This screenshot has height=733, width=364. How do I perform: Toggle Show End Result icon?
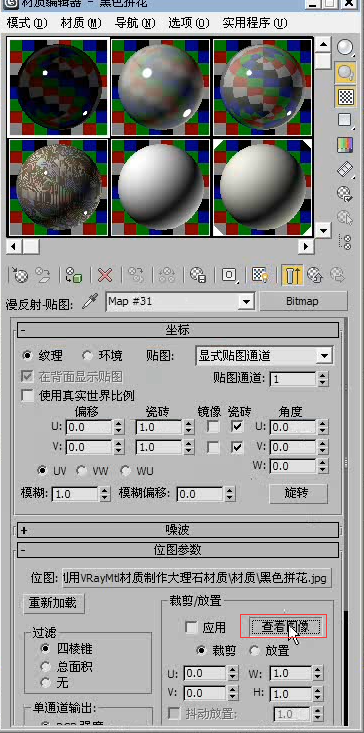pyautogui.click(x=292, y=274)
